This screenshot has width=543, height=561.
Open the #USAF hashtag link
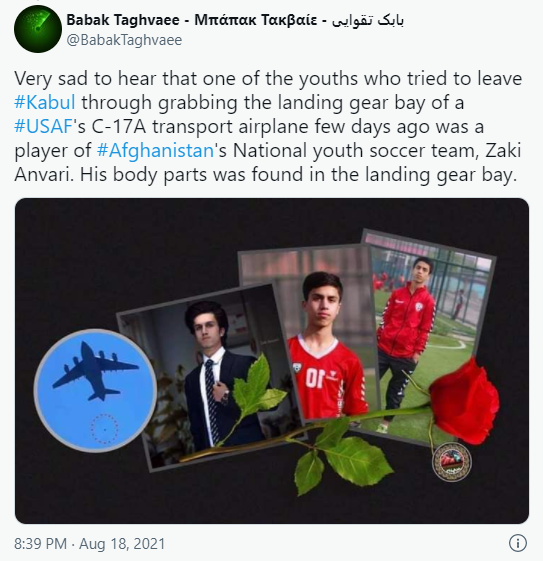tap(44, 126)
